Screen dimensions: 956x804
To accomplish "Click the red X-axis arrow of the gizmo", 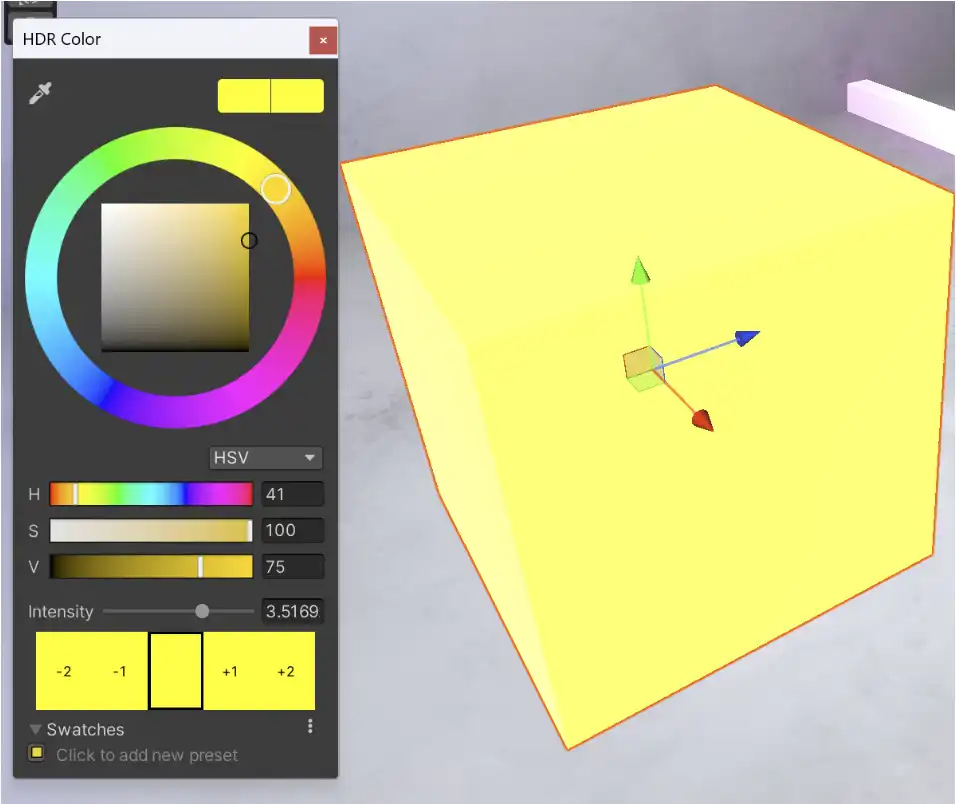I will point(703,420).
